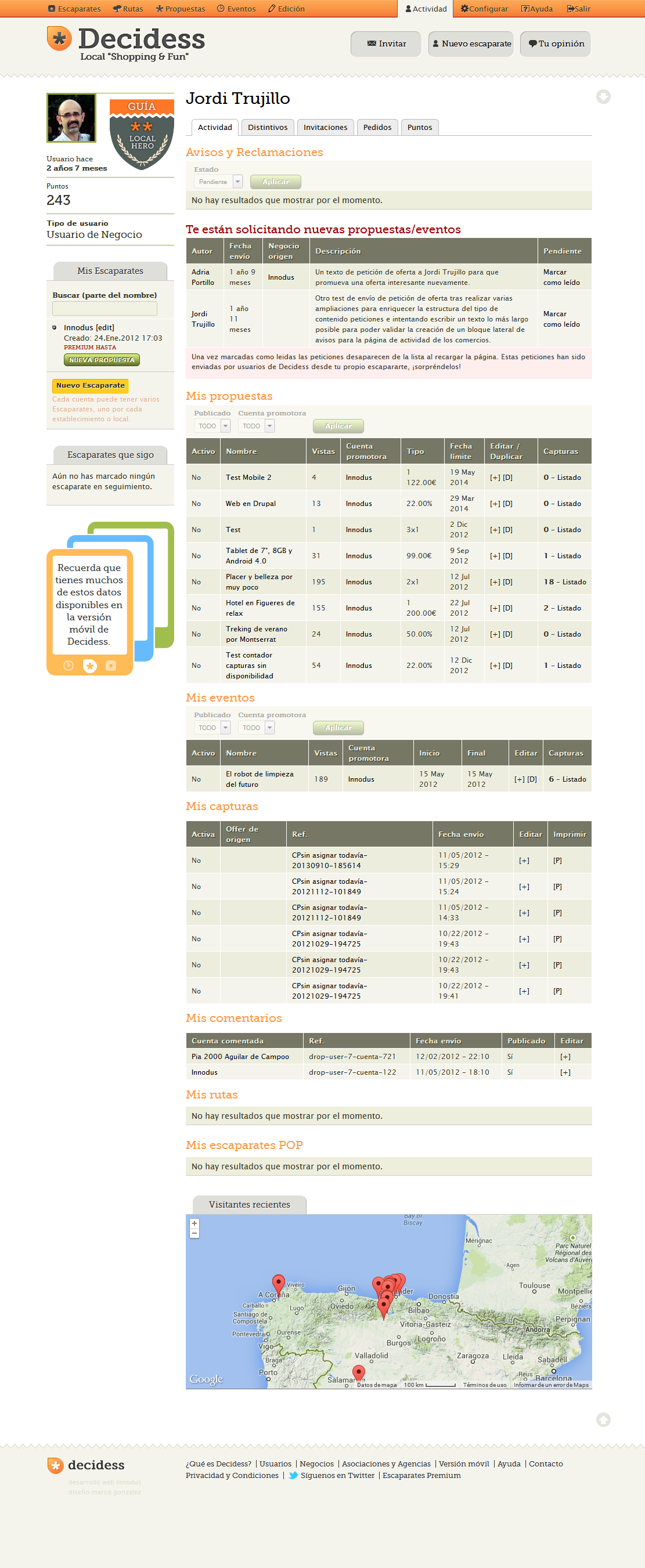
Task: Open the Guía Local Hero badge
Action: (142, 134)
